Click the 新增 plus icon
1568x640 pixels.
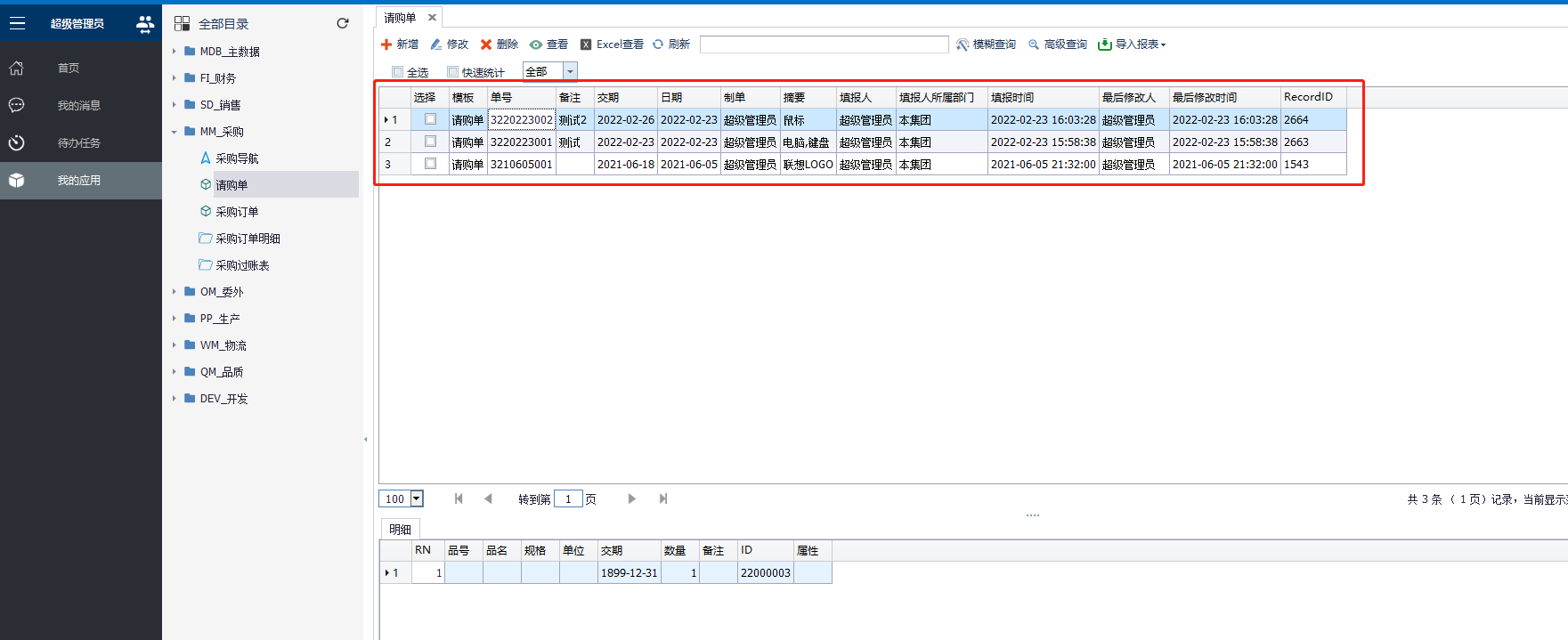(386, 45)
